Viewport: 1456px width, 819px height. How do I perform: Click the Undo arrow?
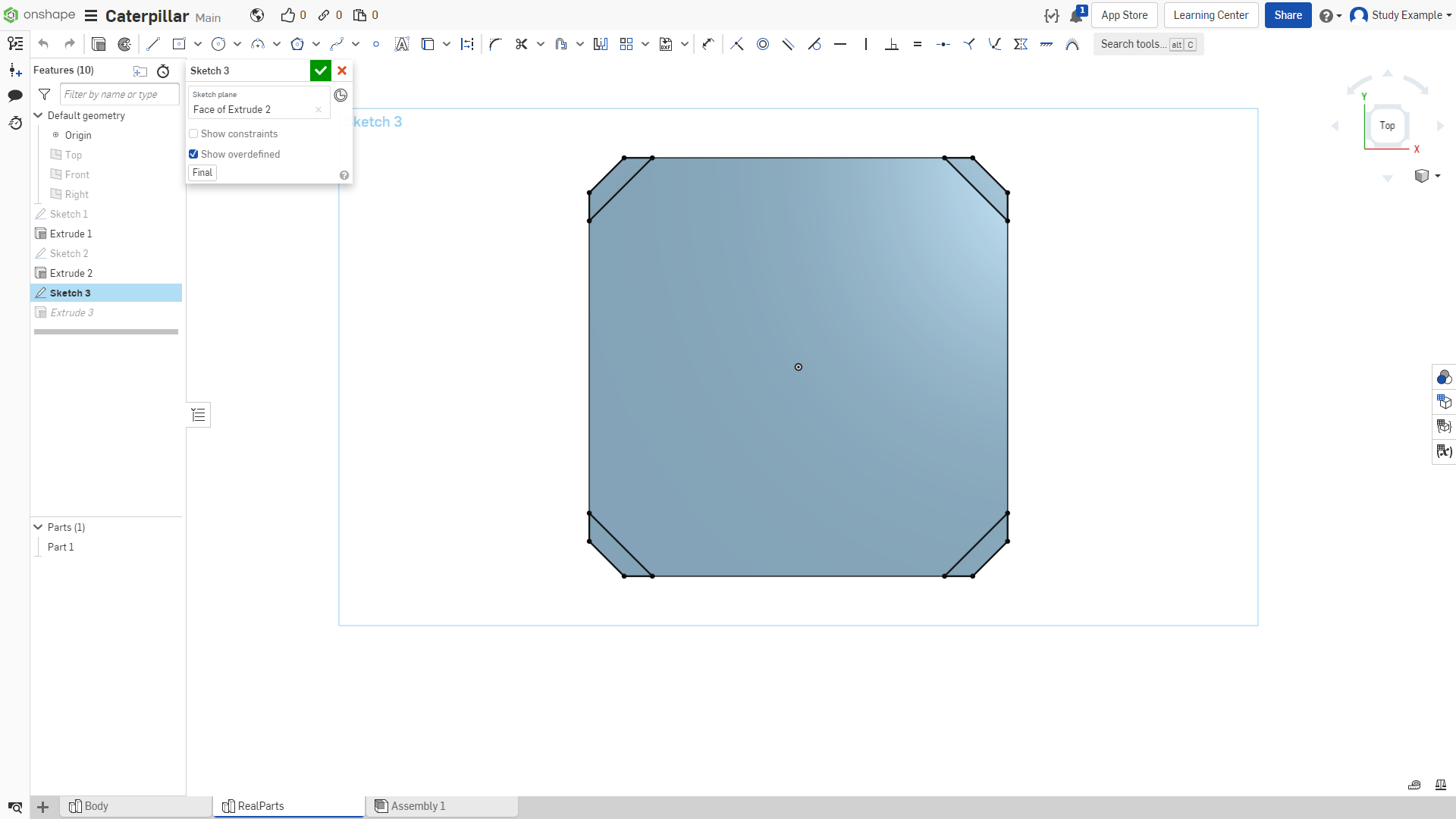[x=43, y=44]
